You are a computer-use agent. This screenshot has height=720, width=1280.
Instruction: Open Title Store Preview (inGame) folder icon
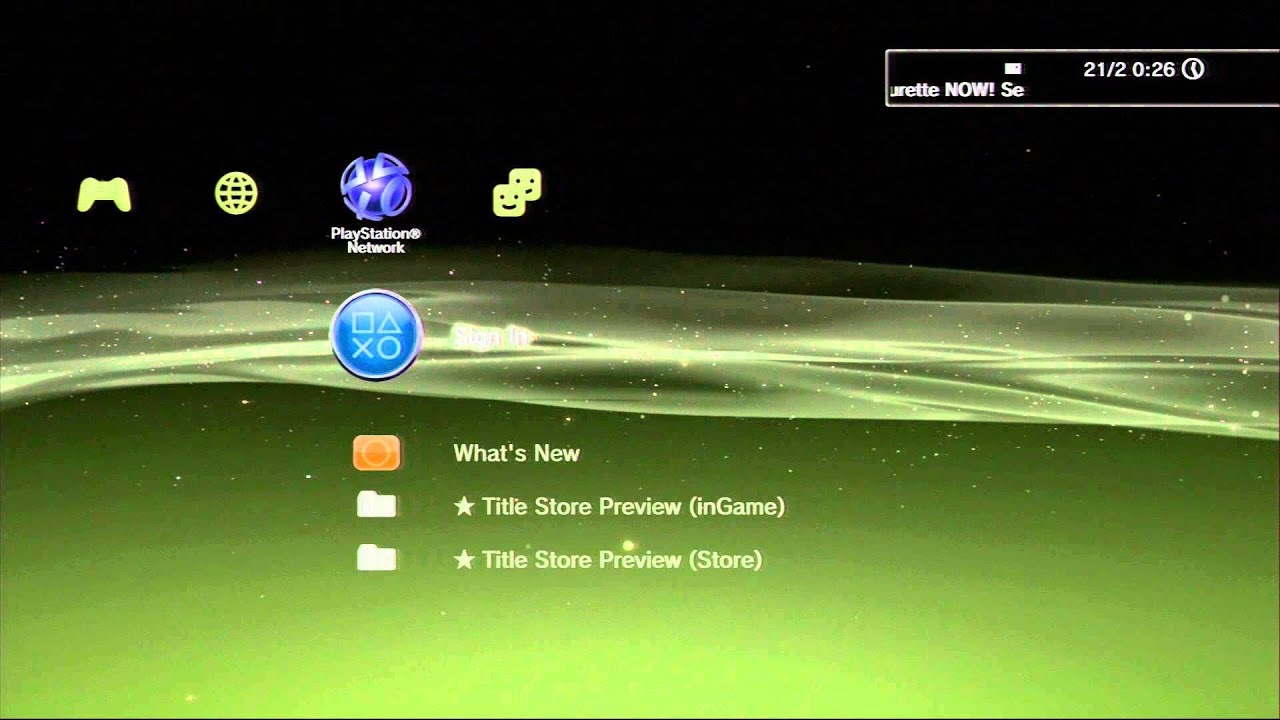pos(377,505)
